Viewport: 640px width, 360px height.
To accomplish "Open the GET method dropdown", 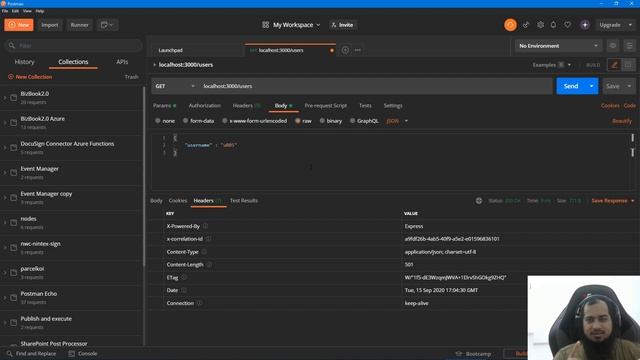I will [x=175, y=86].
